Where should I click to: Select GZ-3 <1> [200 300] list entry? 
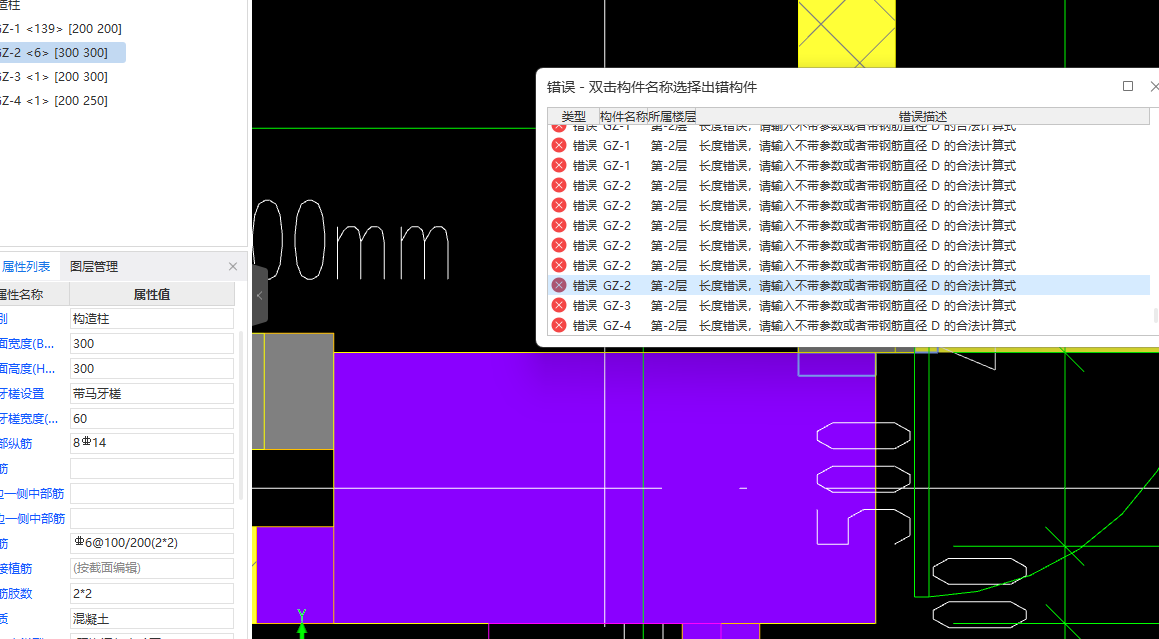[54, 77]
